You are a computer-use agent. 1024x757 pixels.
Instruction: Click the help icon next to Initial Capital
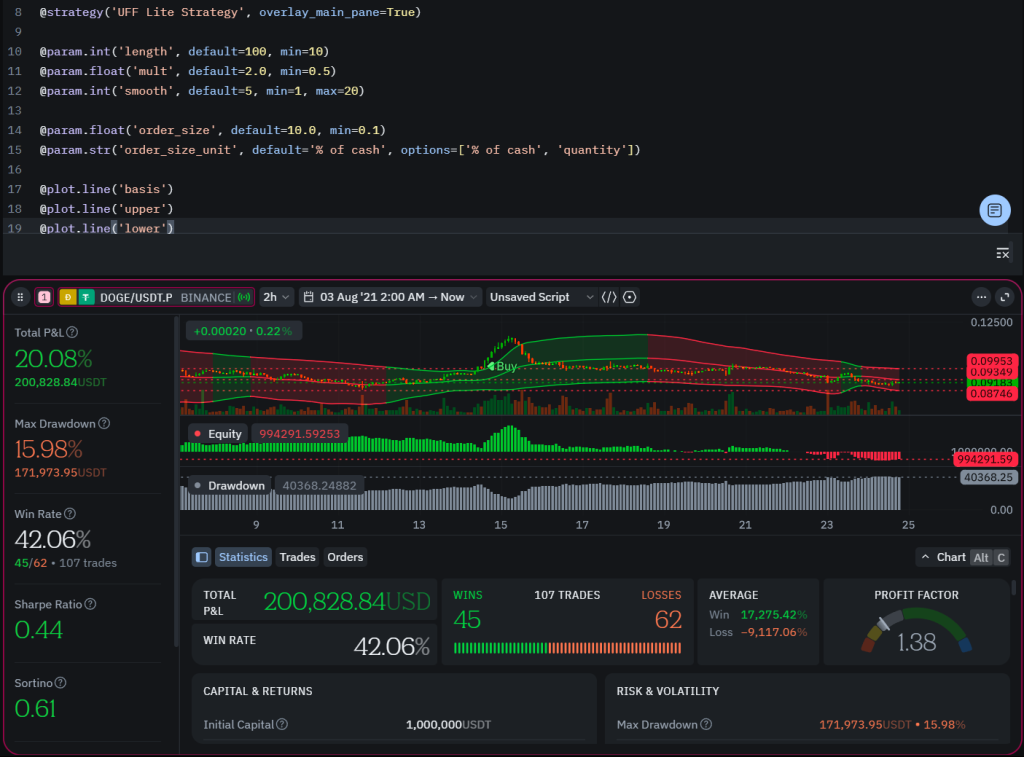coord(282,723)
